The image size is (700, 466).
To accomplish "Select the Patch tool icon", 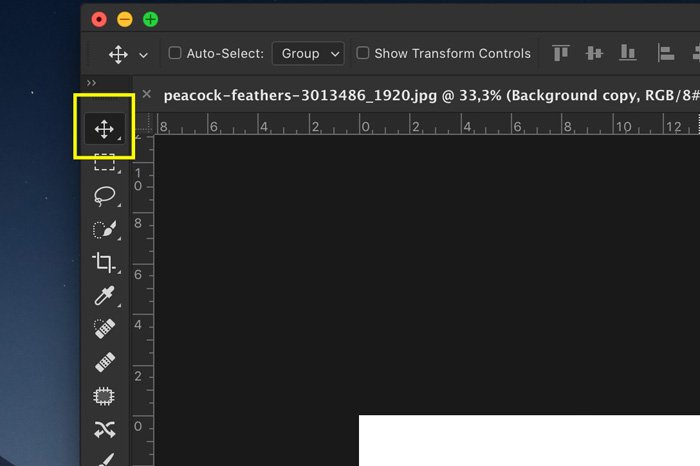I will [104, 396].
